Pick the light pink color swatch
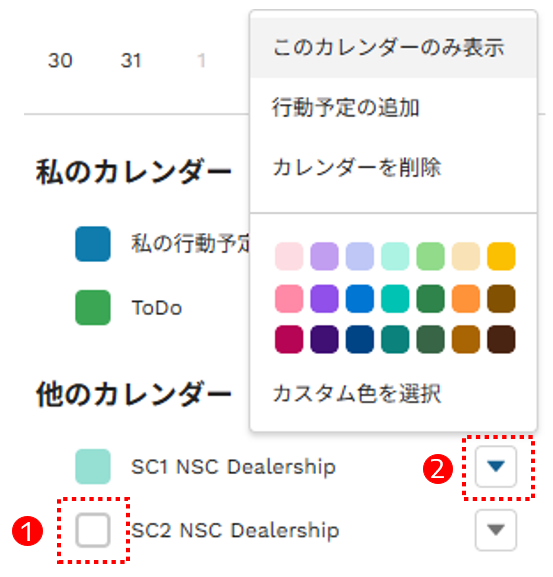 [x=289, y=256]
